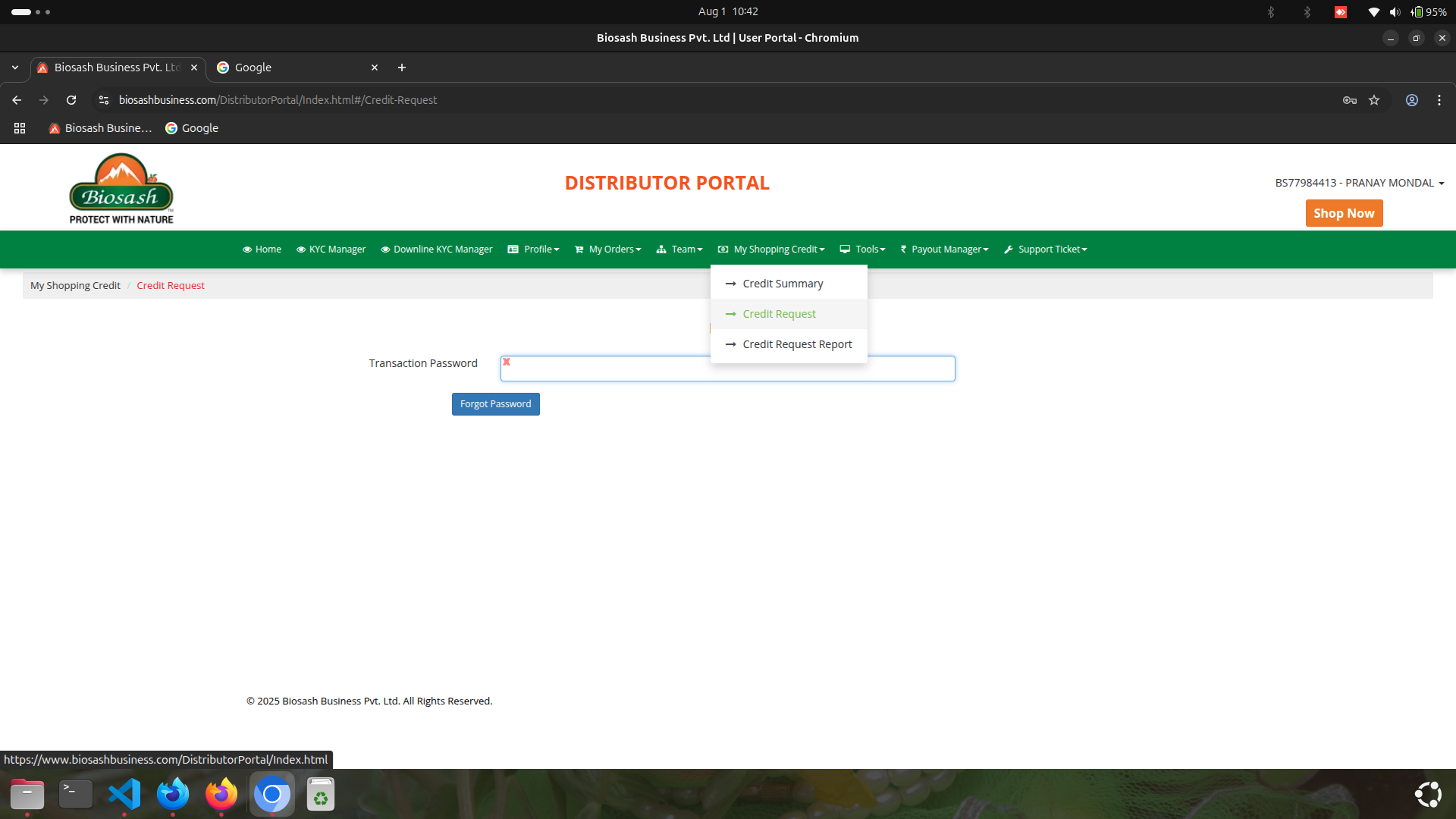Image resolution: width=1456 pixels, height=819 pixels.
Task: Open site information icon in address bar
Action: (x=104, y=100)
